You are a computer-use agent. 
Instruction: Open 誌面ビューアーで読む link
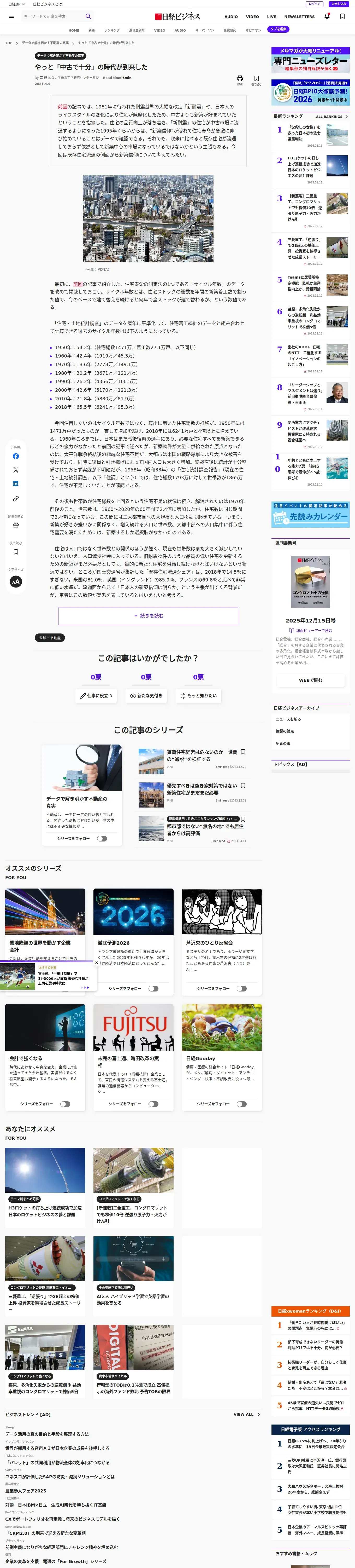(311, 631)
